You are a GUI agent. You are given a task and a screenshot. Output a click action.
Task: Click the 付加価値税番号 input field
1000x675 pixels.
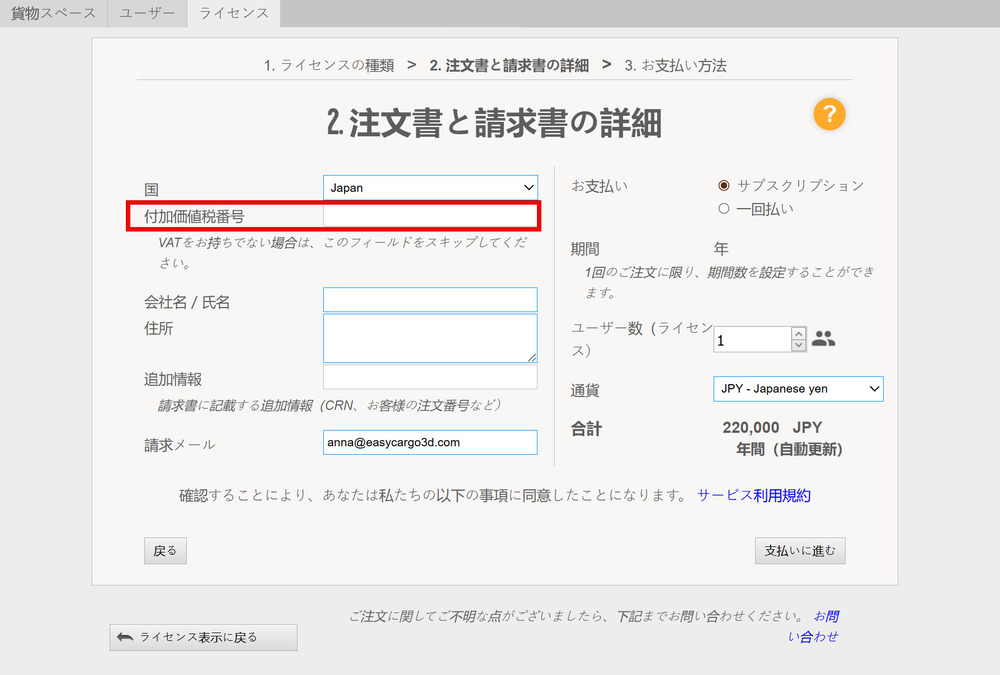430,216
